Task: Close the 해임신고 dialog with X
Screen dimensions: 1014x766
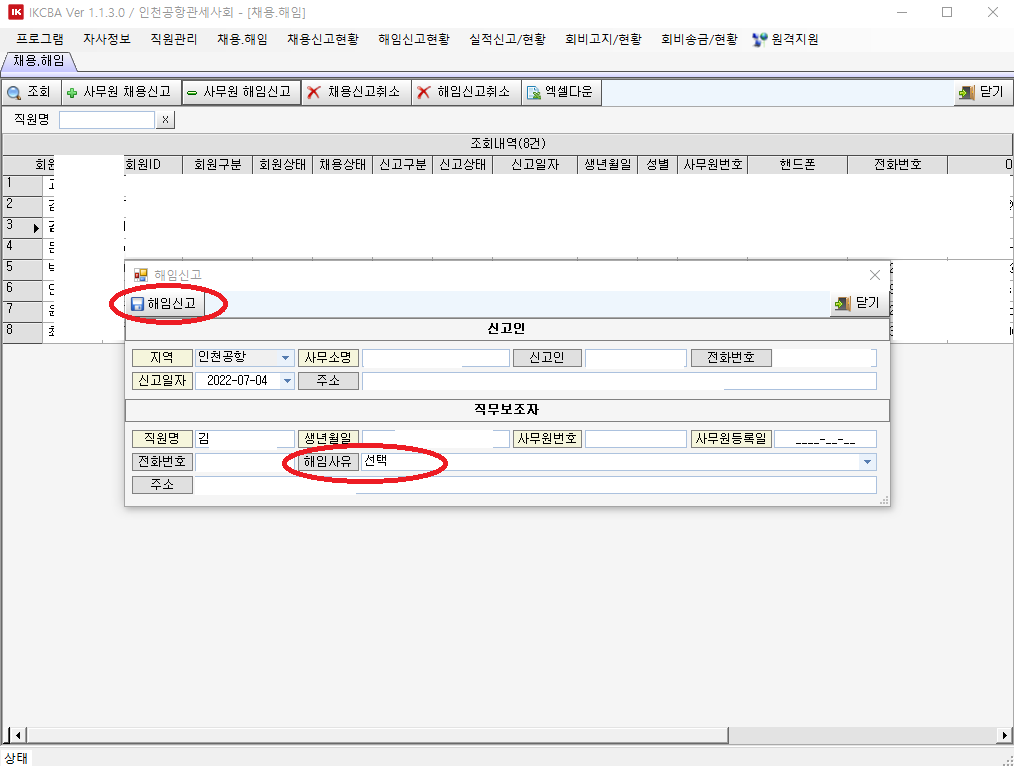Action: pos(874,275)
